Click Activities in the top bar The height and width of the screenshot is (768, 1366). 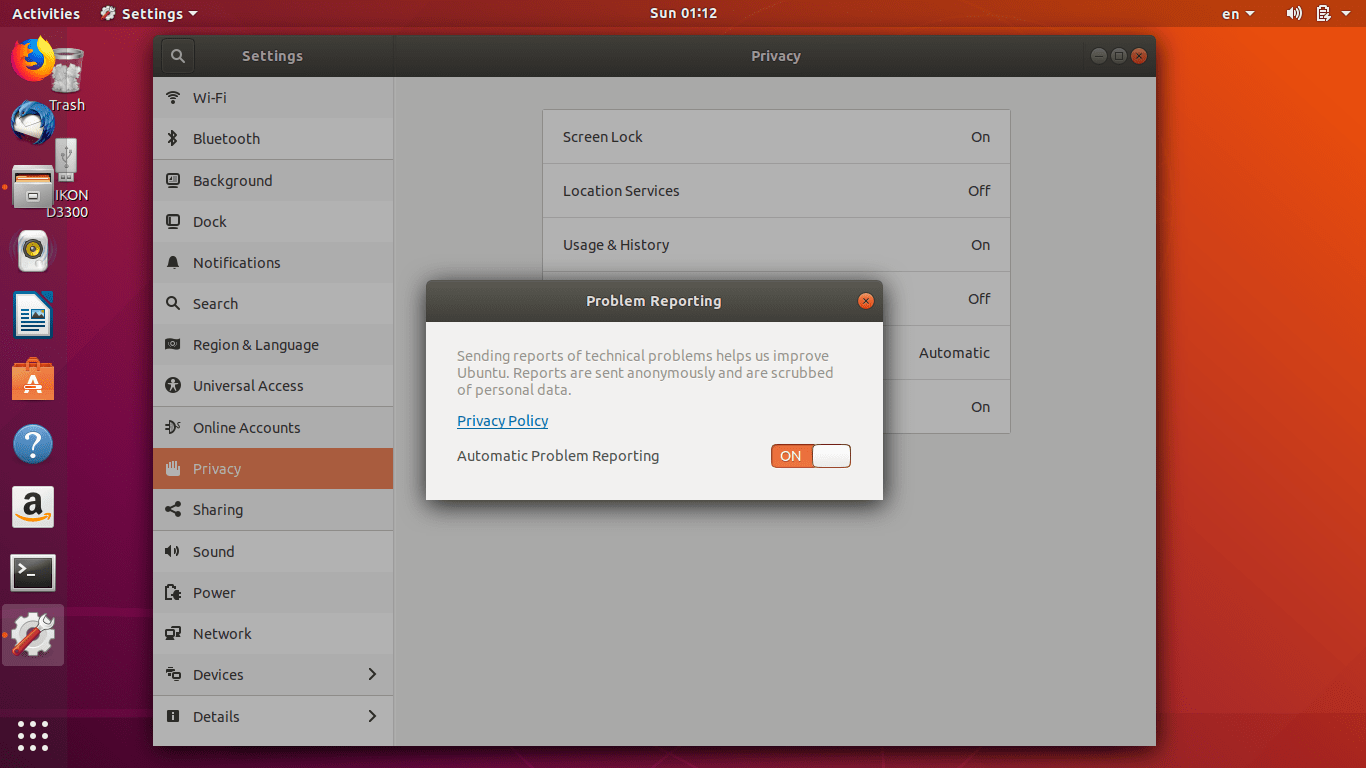tap(45, 14)
